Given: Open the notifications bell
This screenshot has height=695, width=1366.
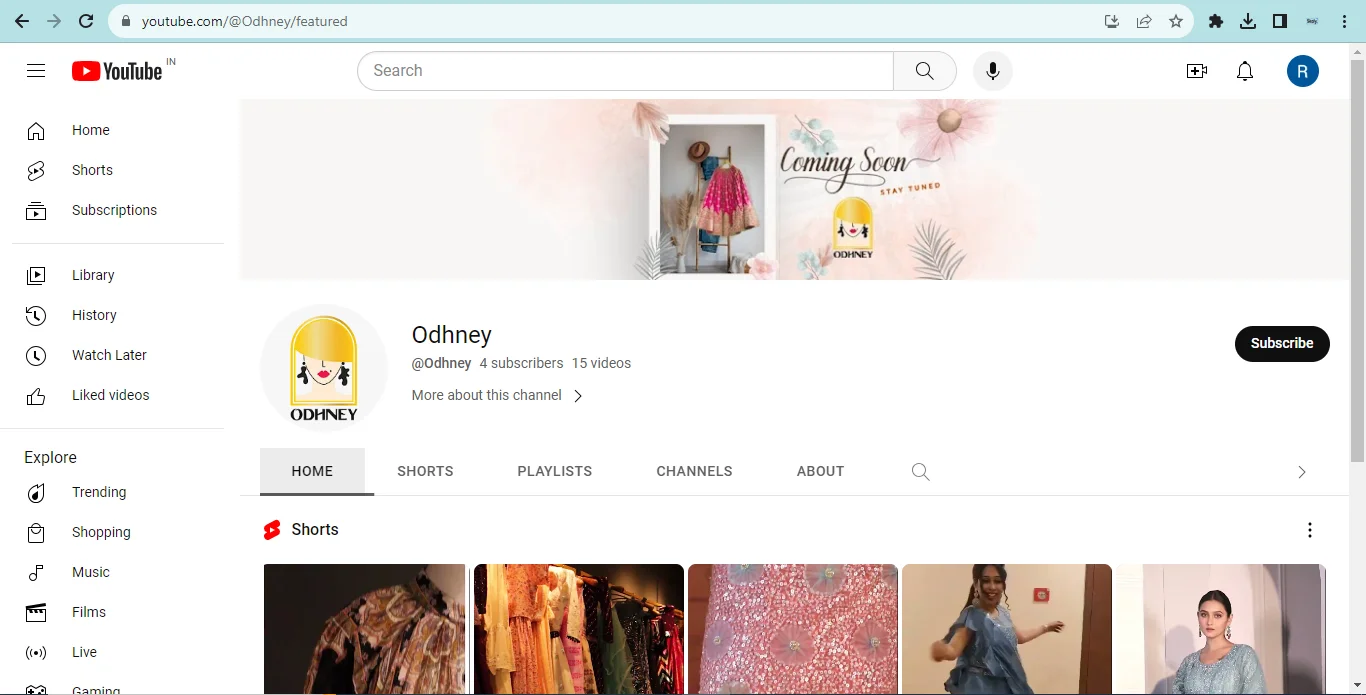Looking at the screenshot, I should click(x=1245, y=71).
